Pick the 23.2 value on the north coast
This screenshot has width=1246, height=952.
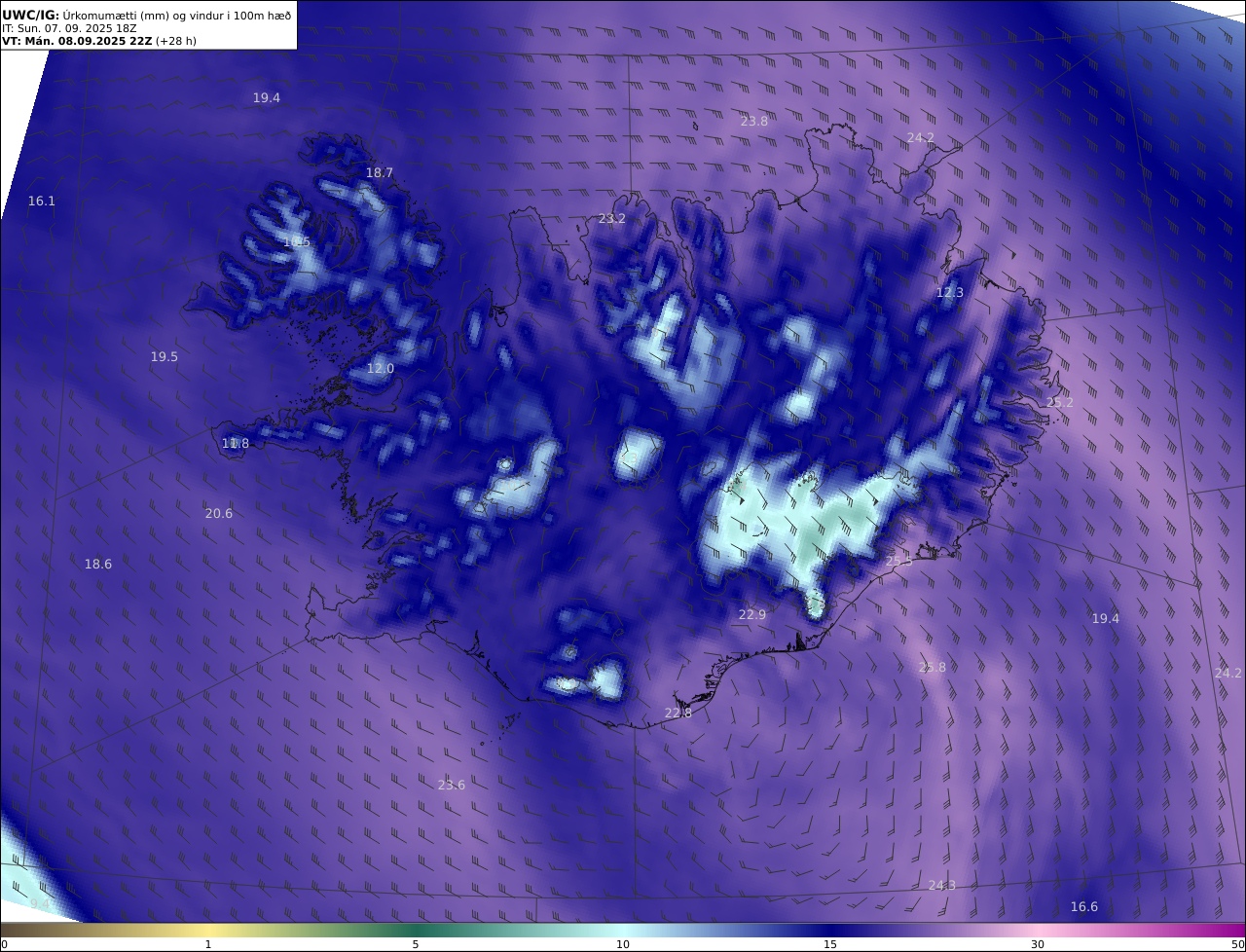tap(612, 219)
